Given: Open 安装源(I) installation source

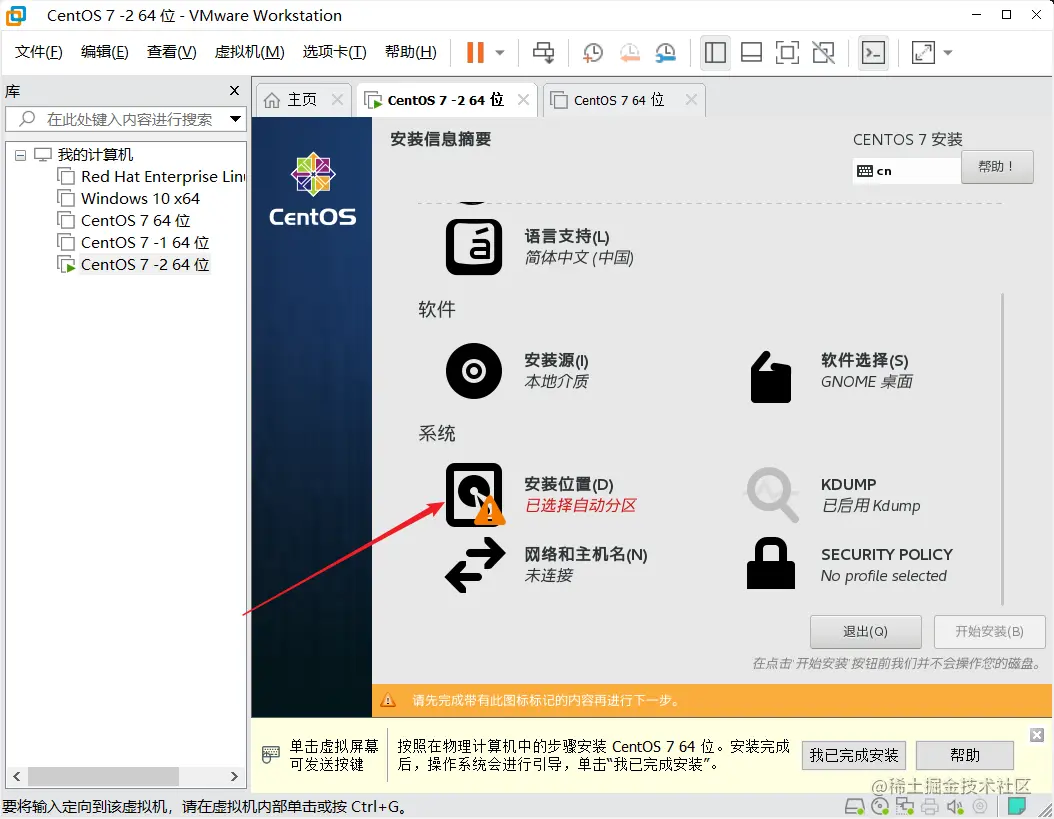Looking at the screenshot, I should [518, 370].
